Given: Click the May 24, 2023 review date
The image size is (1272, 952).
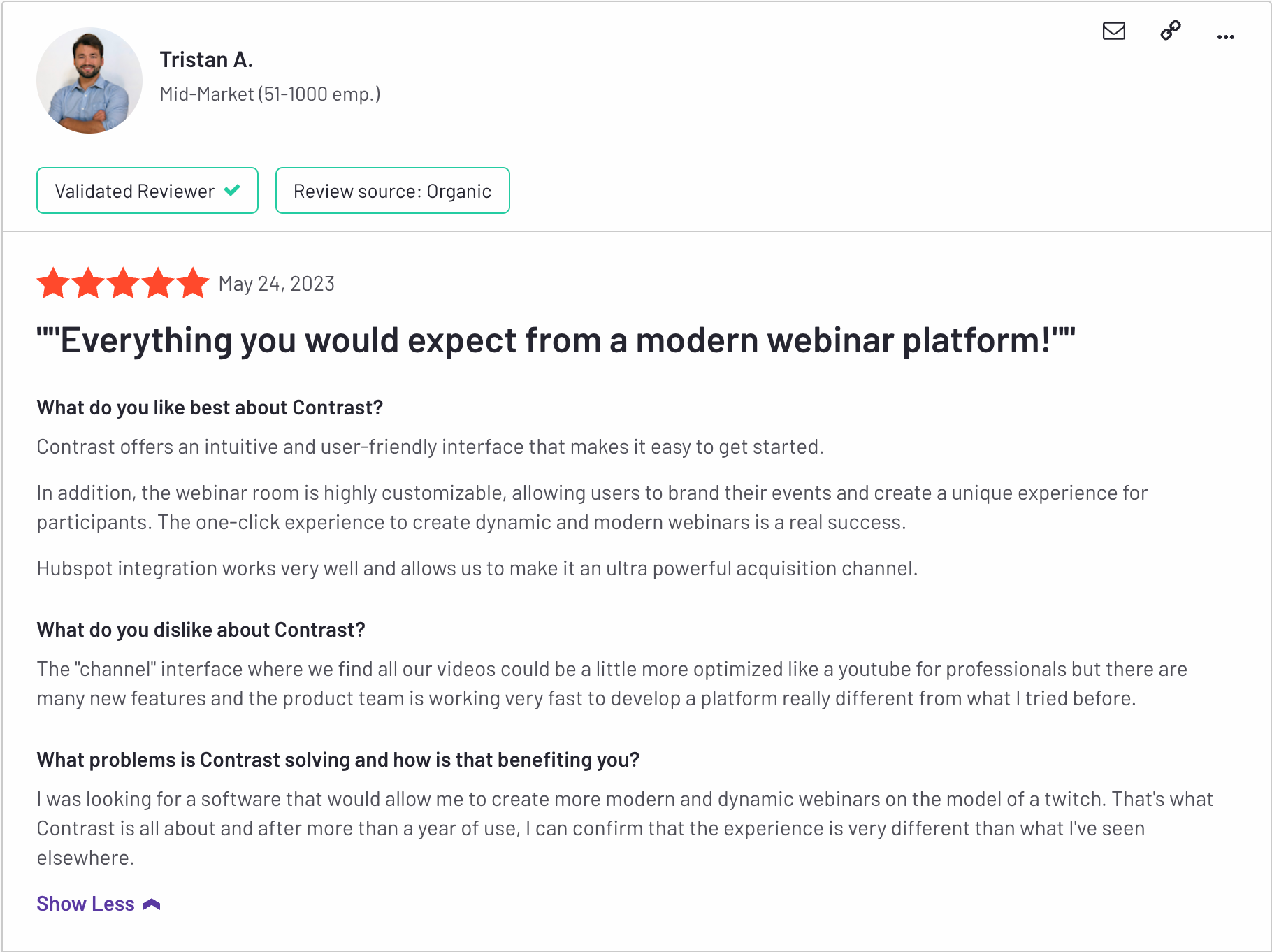Looking at the screenshot, I should coord(277,284).
